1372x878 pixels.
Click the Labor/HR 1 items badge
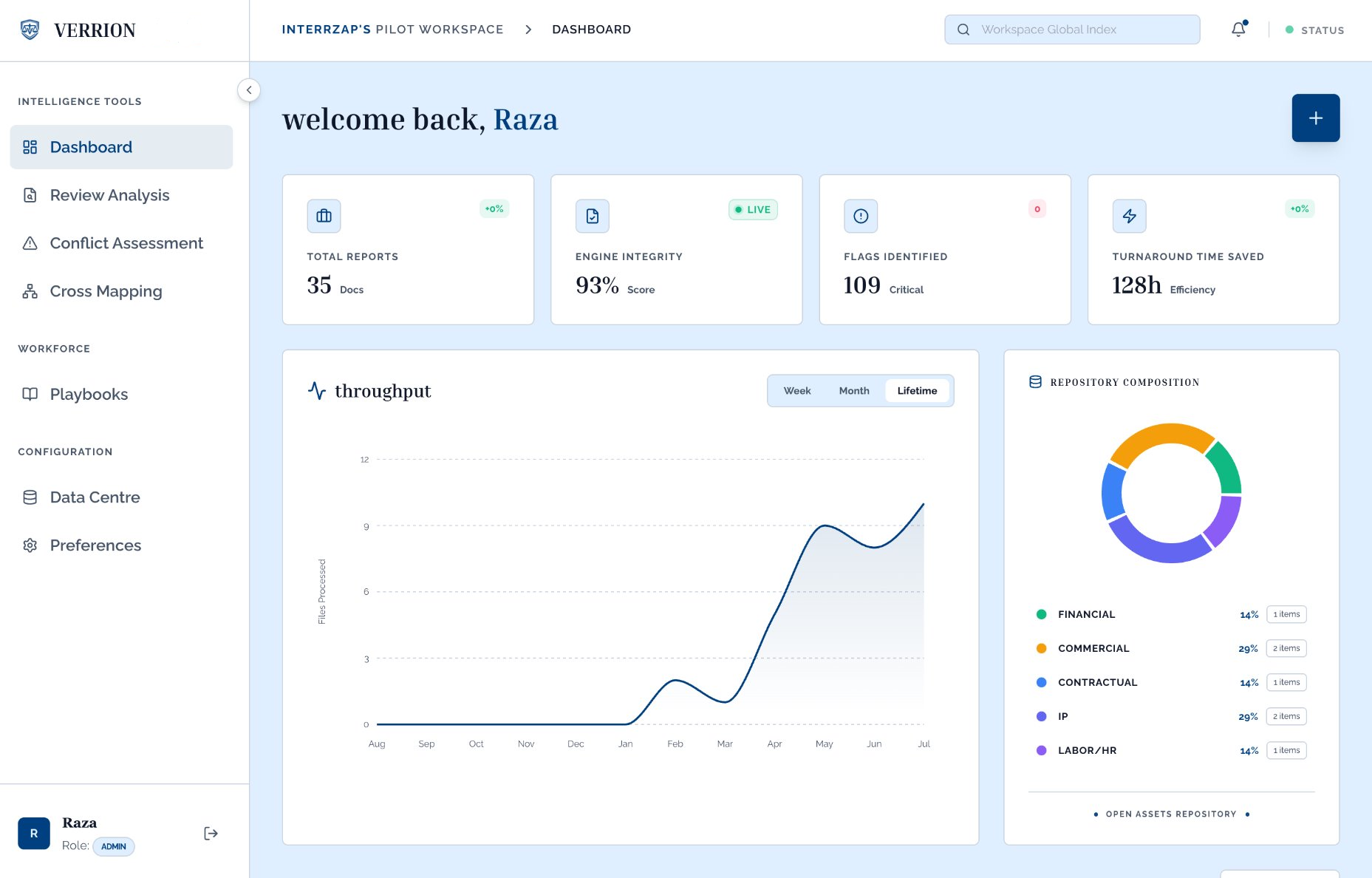click(x=1286, y=750)
